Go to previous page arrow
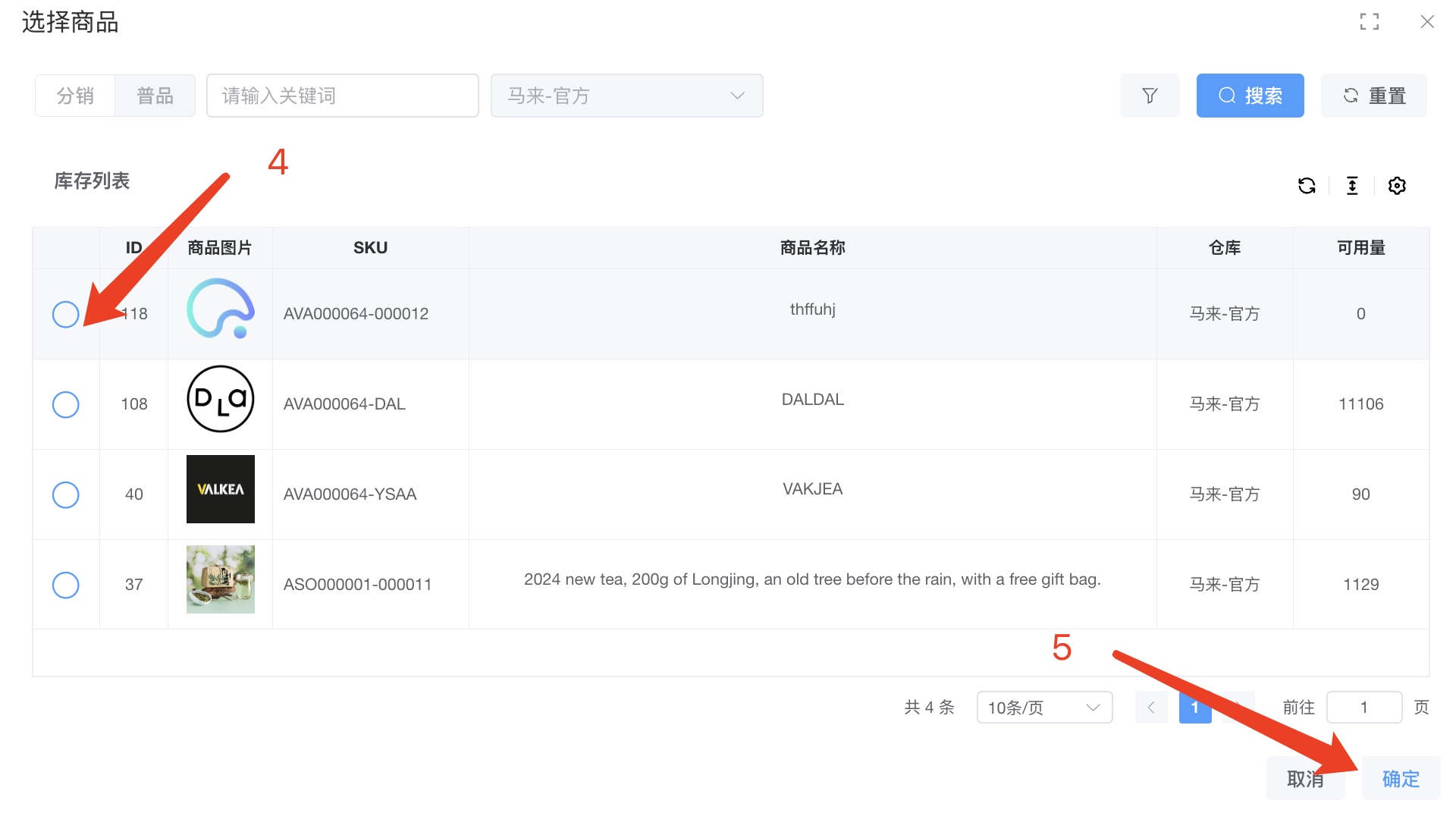 pos(1151,708)
